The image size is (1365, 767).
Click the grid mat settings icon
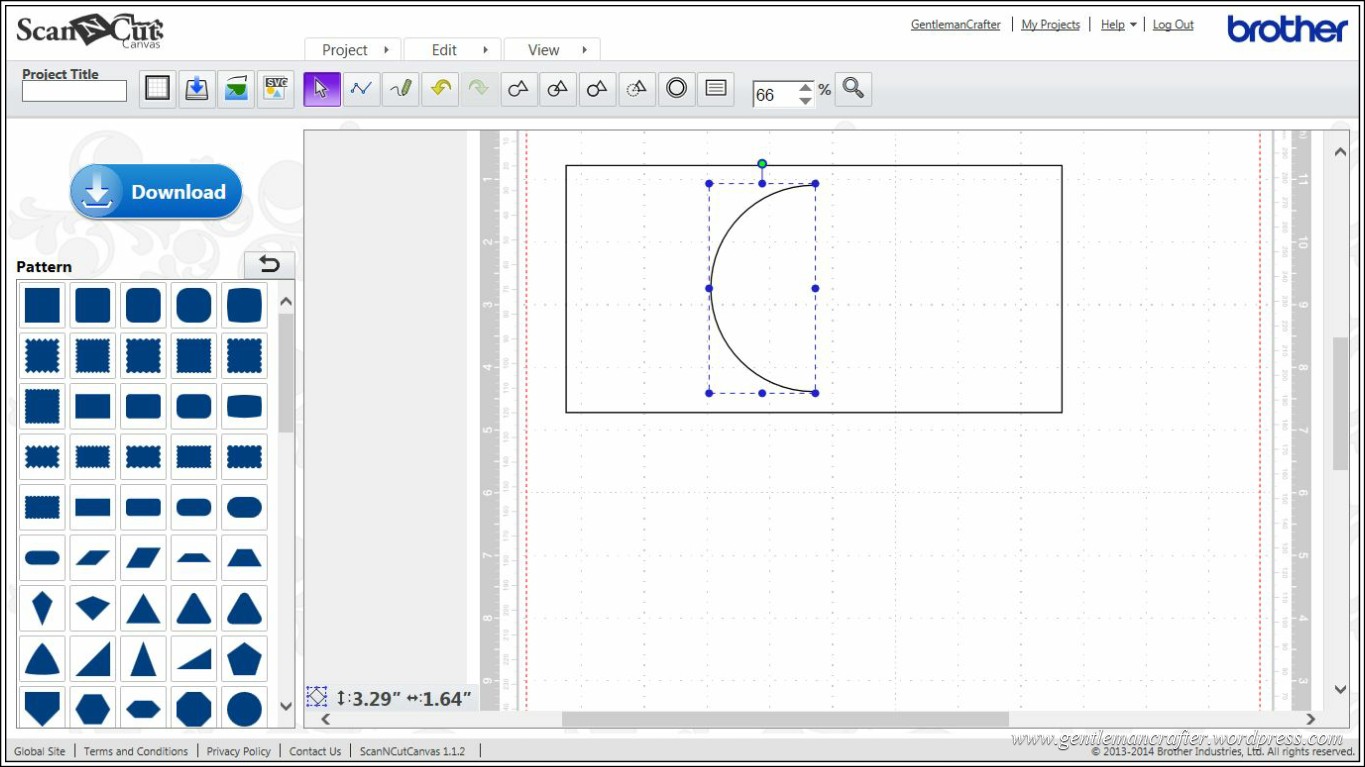(157, 88)
